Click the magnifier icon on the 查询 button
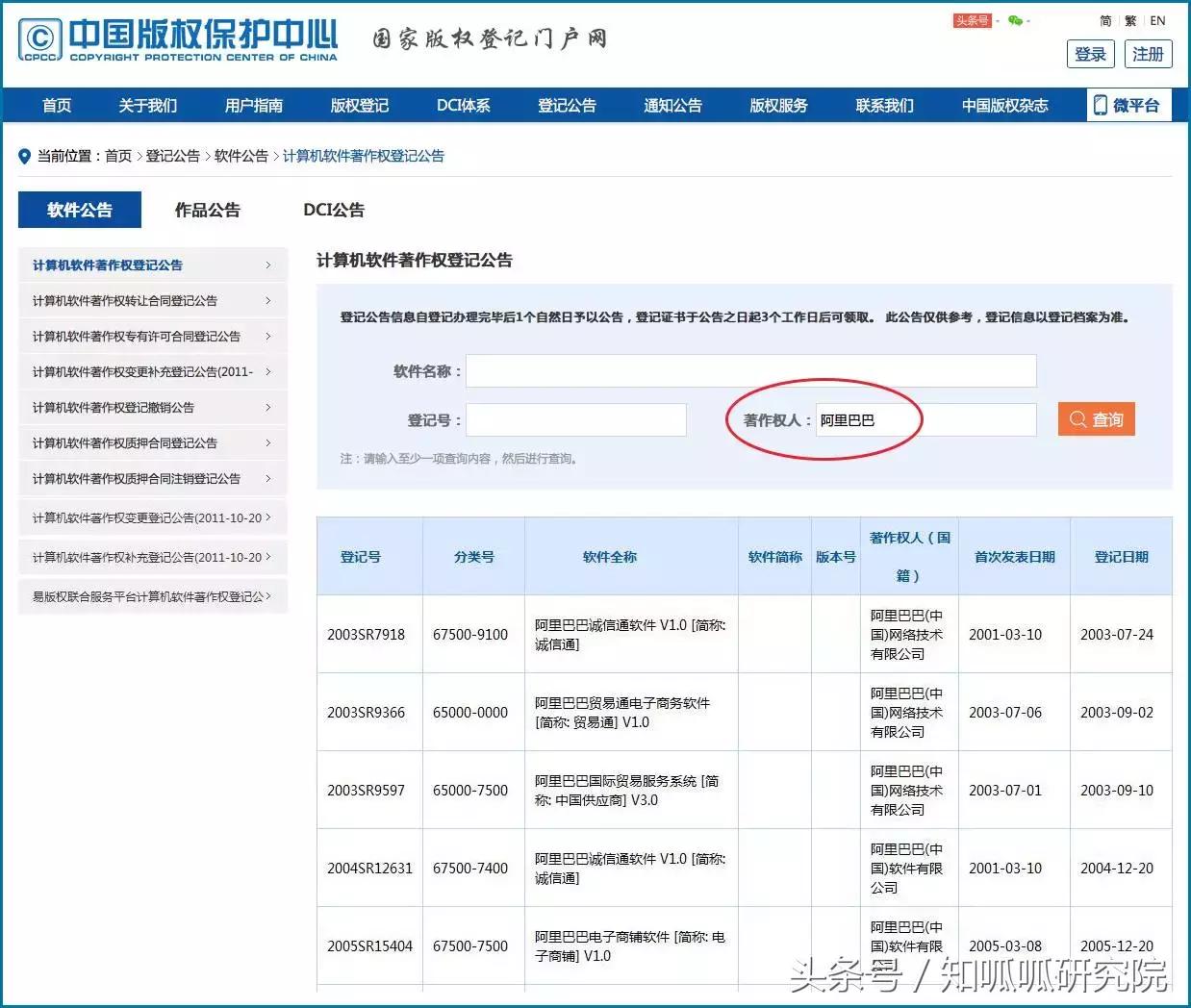 (1077, 418)
